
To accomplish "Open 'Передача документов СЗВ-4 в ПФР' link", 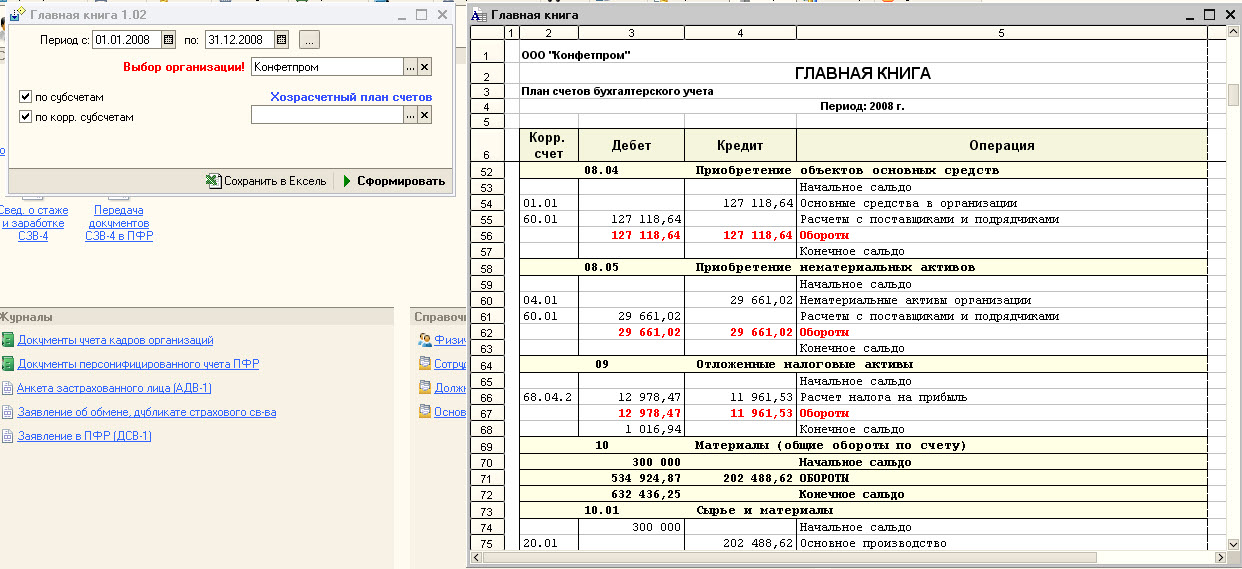I will [119, 223].
